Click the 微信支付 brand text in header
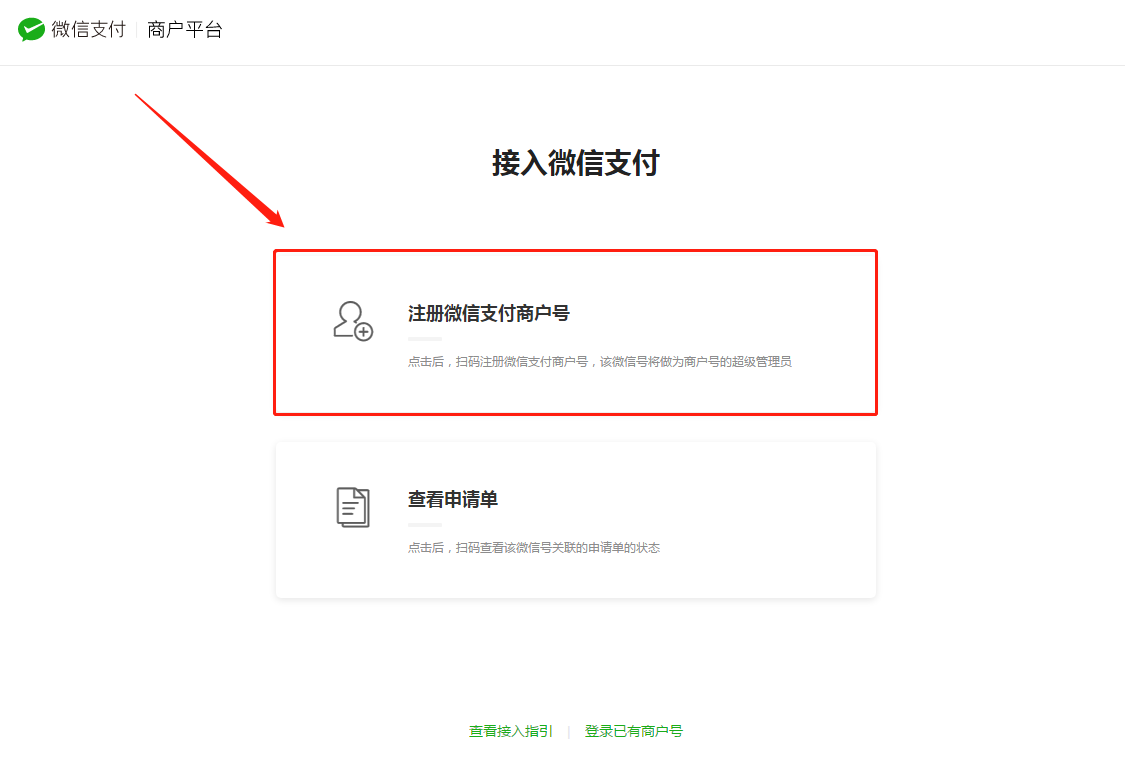The height and width of the screenshot is (775, 1125). [89, 30]
